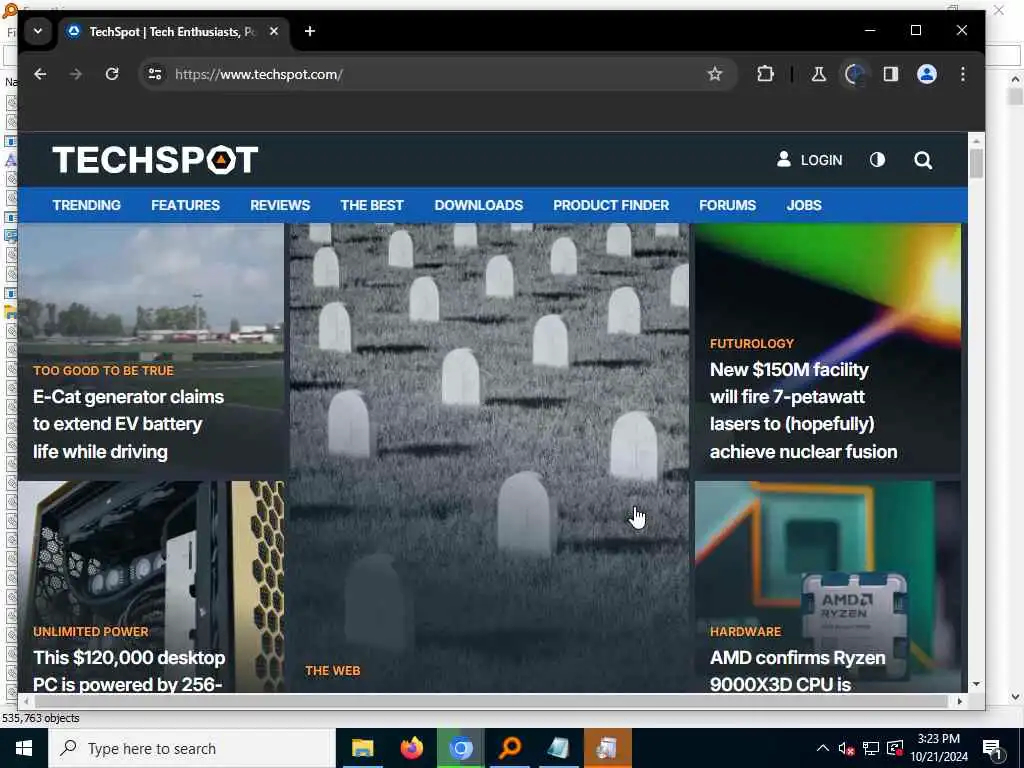Screen dimensions: 1024x768
Task: Open the magnifier search app on taskbar
Action: point(510,748)
